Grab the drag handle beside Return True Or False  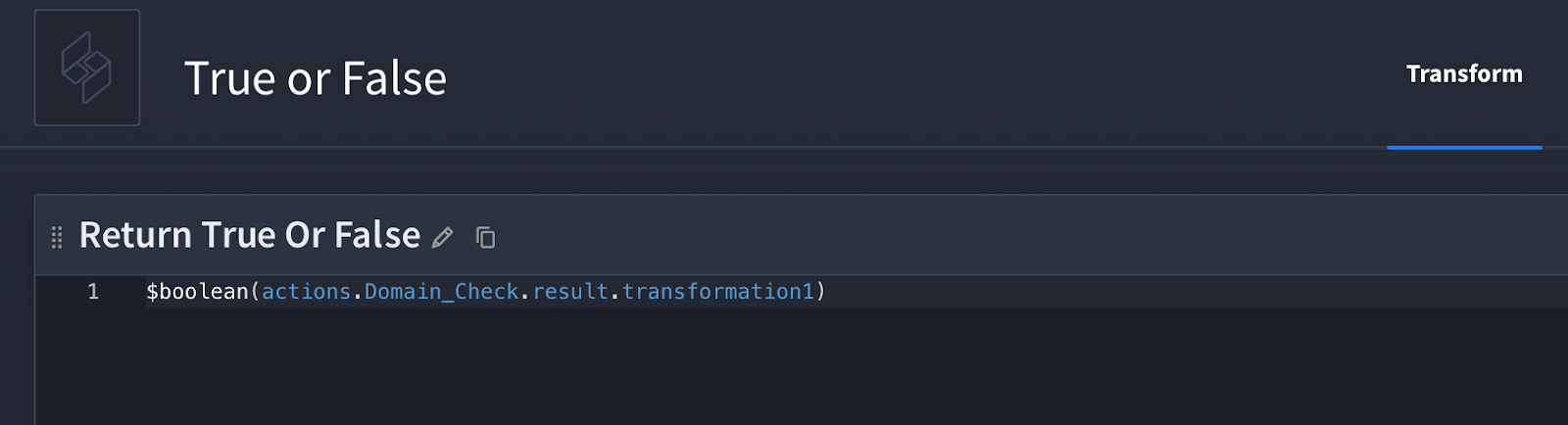coord(57,237)
